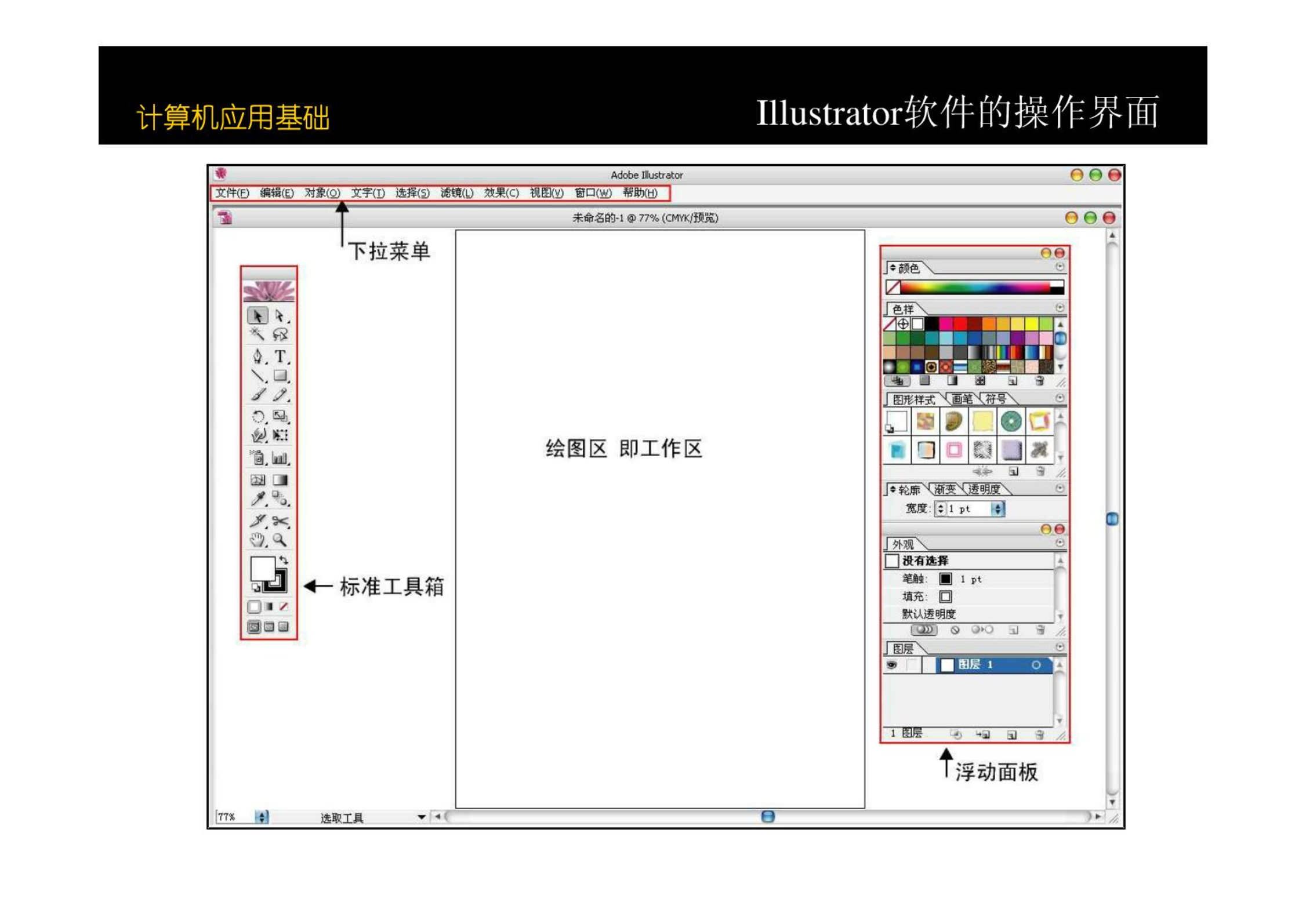The image size is (1306, 924).
Task: Select the Scale tool
Action: [x=280, y=416]
